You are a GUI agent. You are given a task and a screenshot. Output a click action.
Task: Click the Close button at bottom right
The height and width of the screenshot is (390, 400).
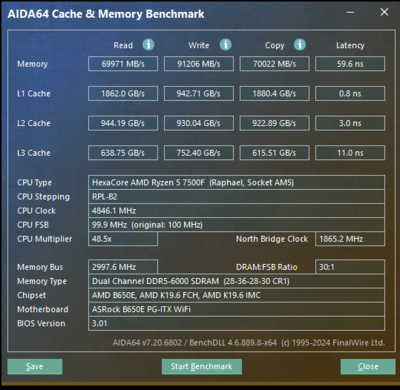point(368,366)
